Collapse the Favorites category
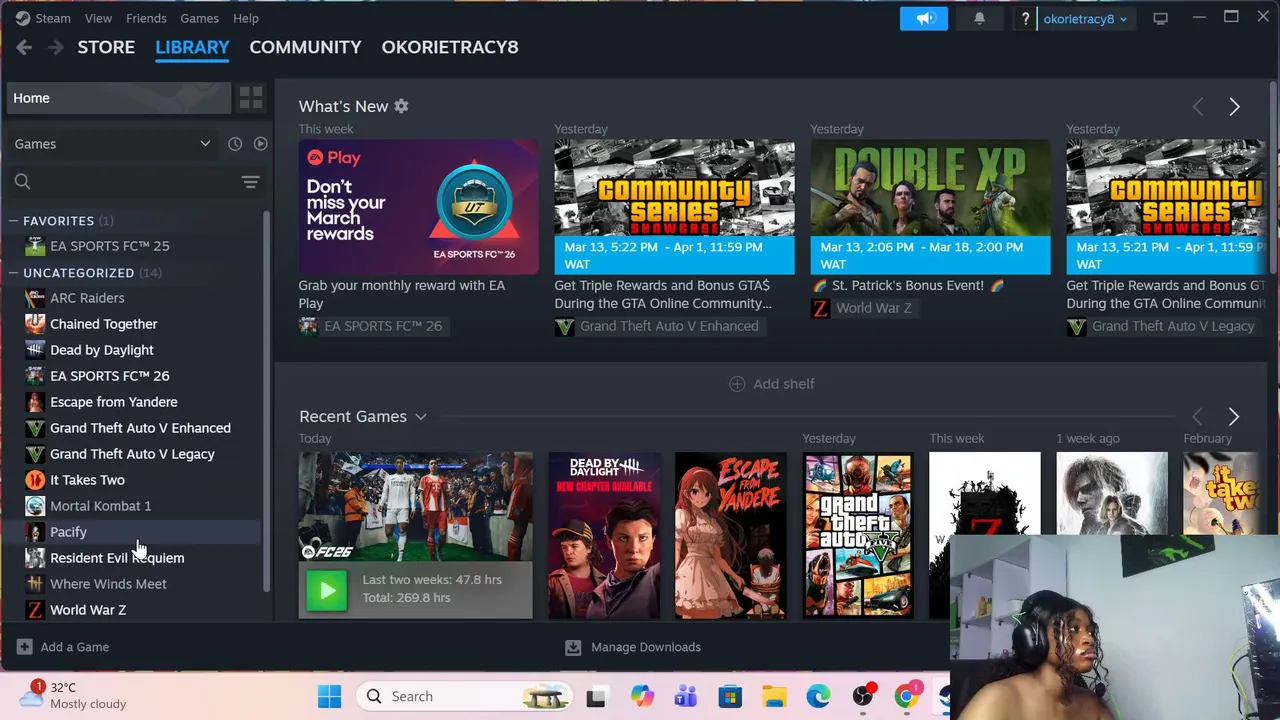 pyautogui.click(x=14, y=221)
